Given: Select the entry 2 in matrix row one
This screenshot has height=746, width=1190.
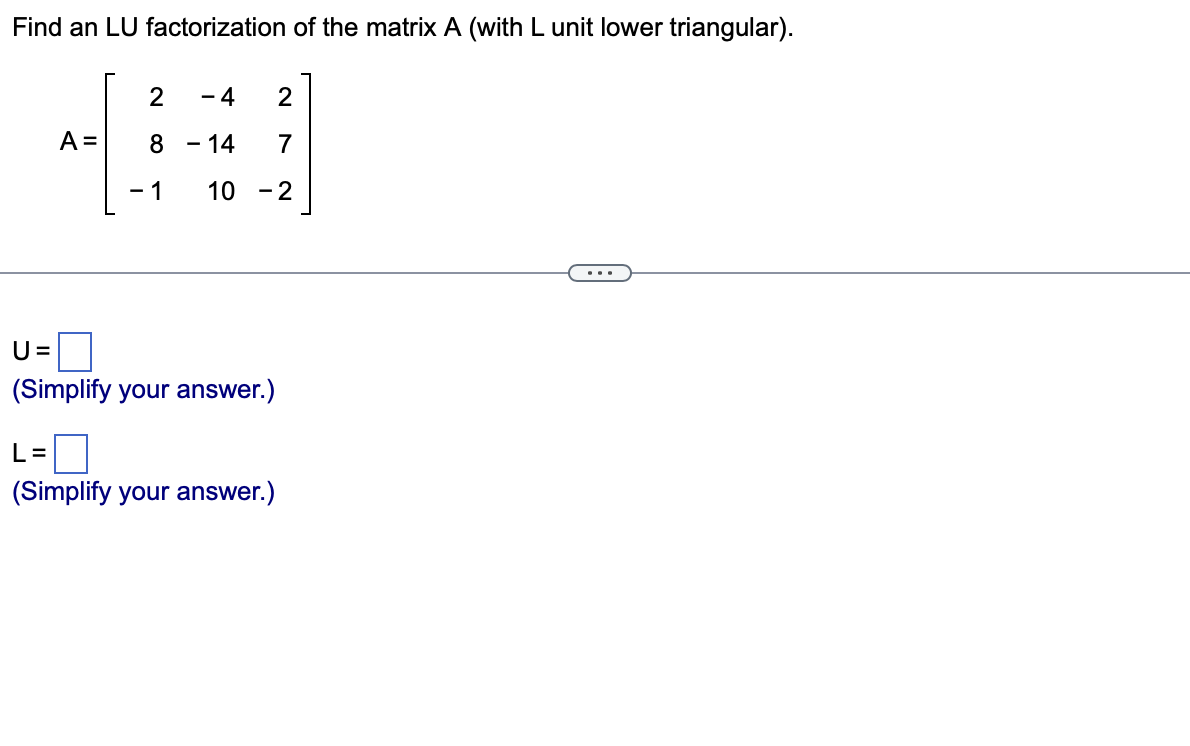Looking at the screenshot, I should (157, 97).
